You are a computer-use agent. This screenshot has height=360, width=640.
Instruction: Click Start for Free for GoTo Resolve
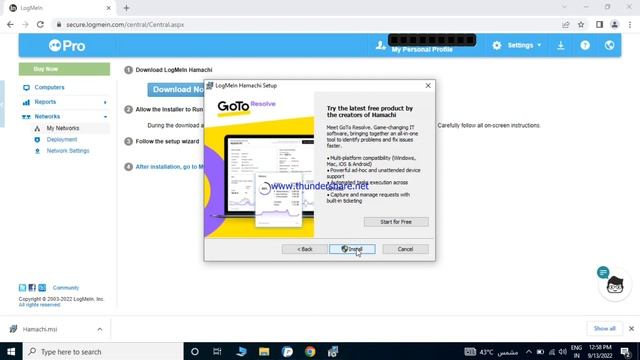396,222
